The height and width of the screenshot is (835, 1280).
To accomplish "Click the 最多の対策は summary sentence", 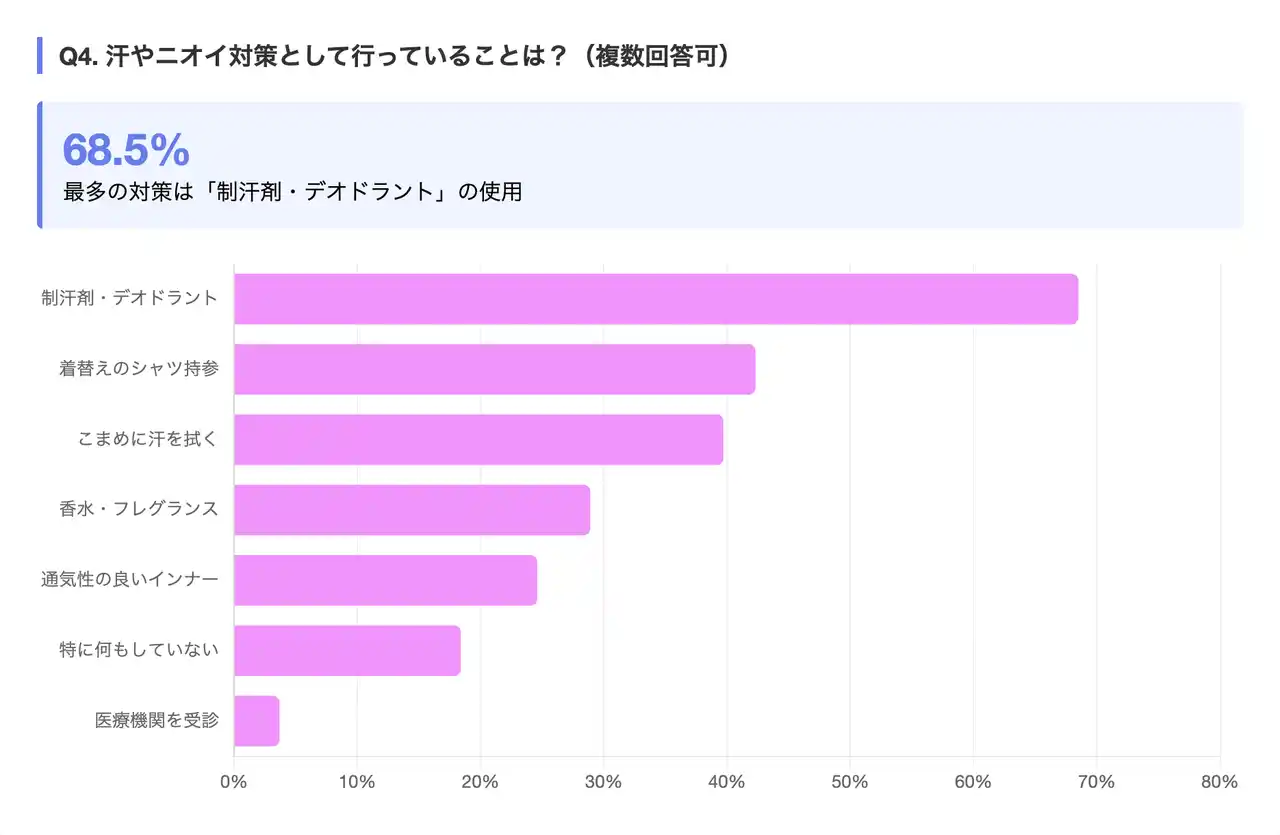I will (x=292, y=192).
